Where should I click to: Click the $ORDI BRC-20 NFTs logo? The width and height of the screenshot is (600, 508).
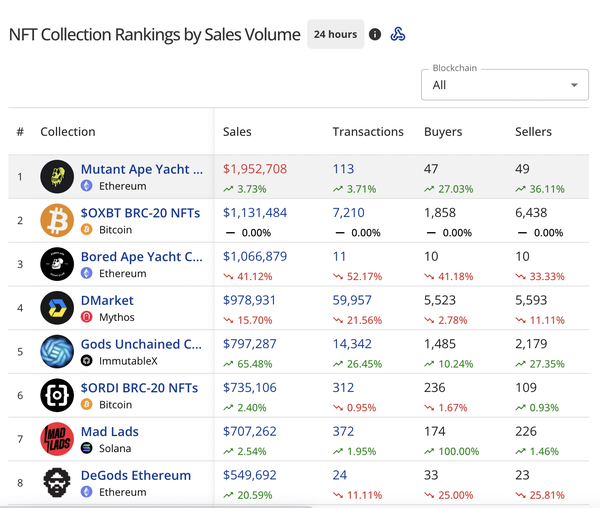[57, 395]
